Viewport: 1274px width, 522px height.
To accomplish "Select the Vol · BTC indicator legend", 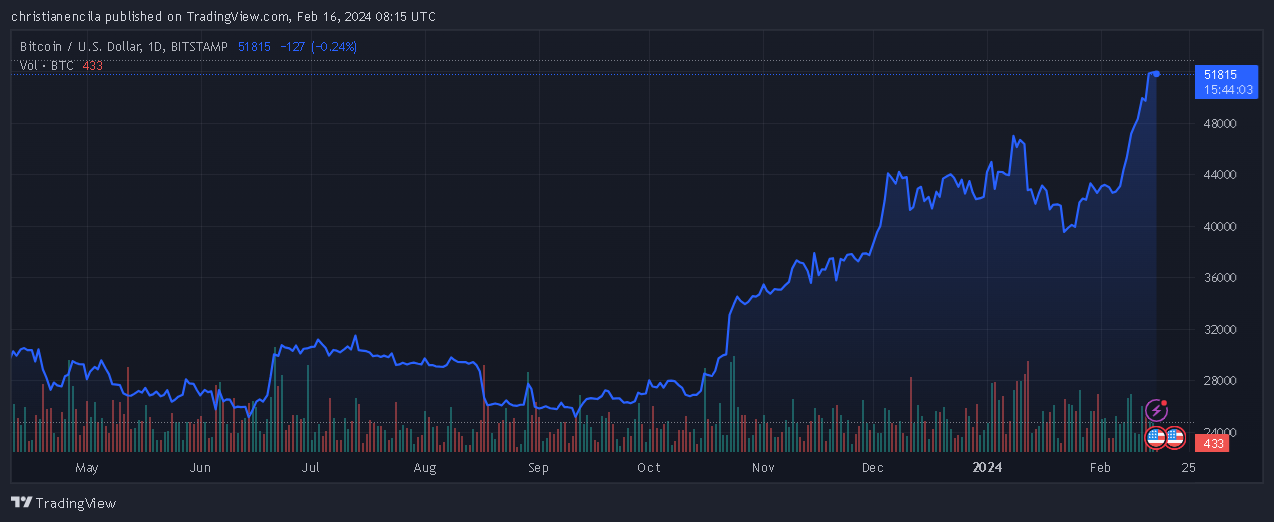I will 47,65.
